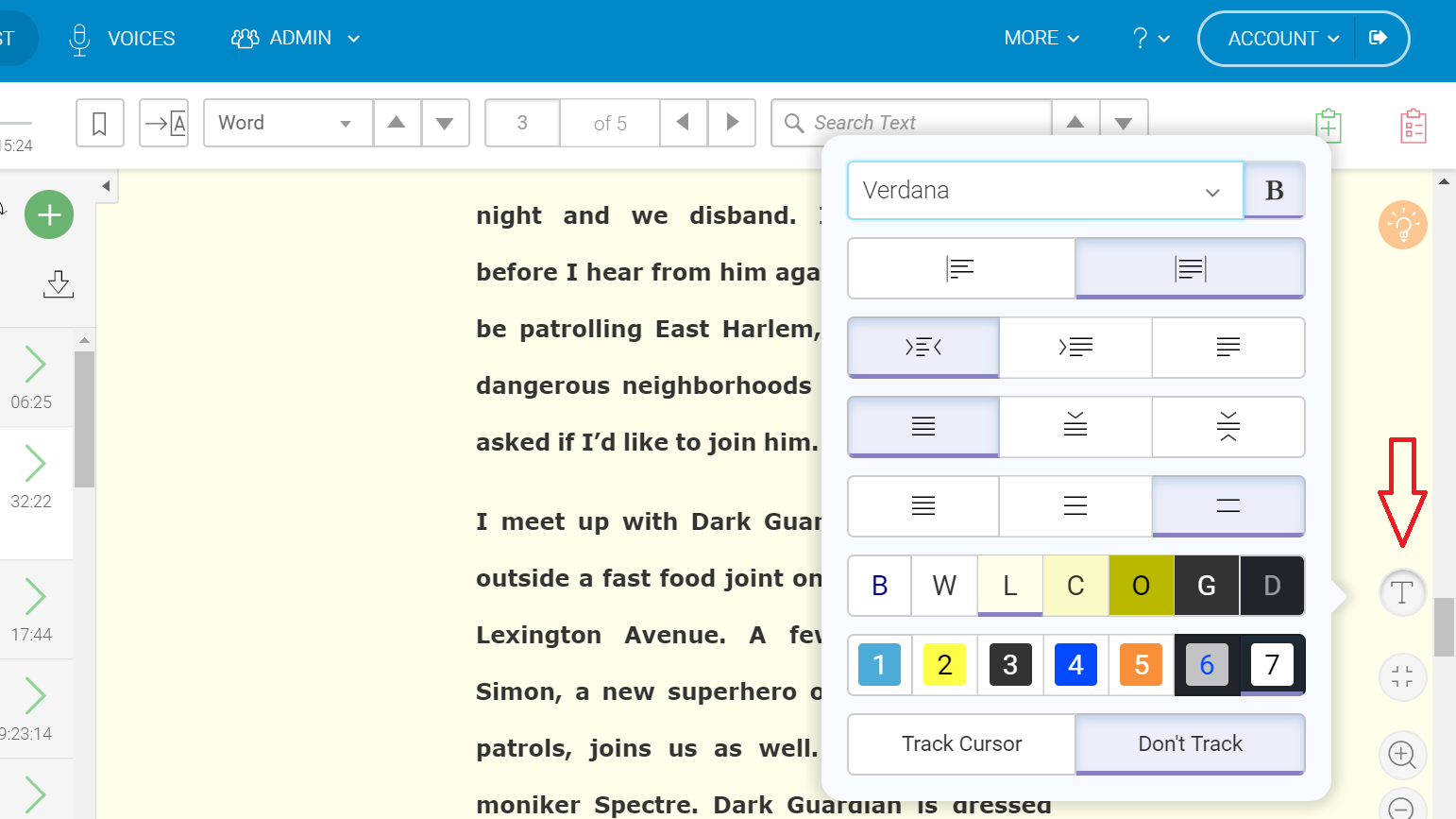Move to next word with down arrow

(445, 123)
